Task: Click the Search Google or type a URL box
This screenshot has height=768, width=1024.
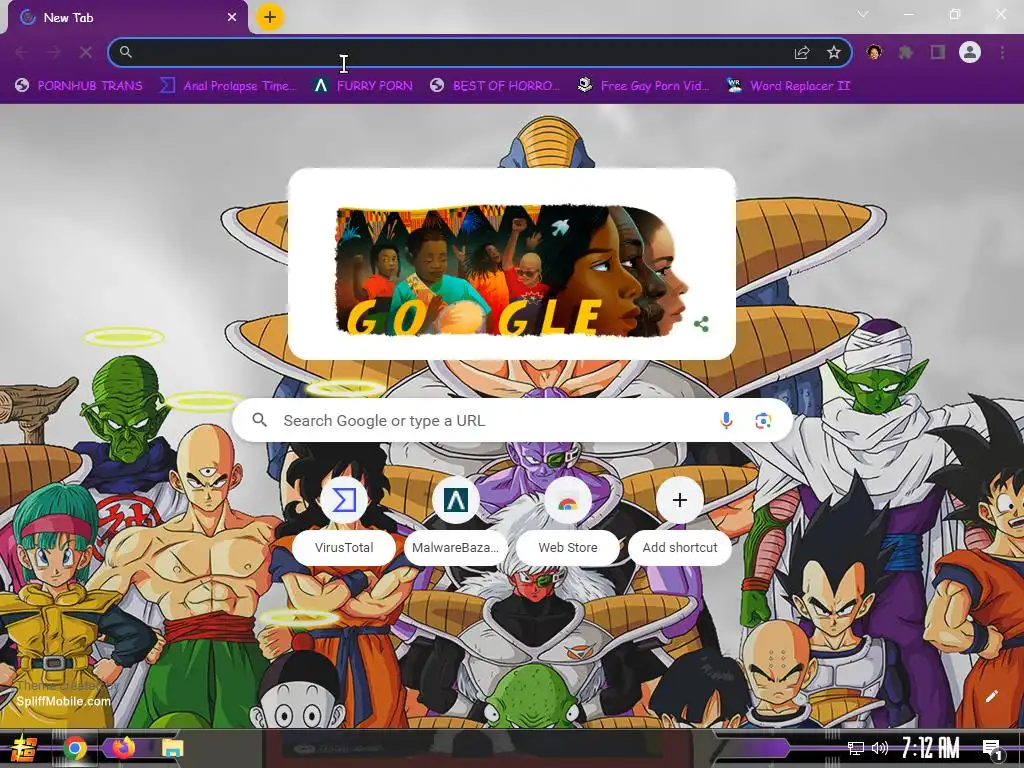Action: [512, 421]
